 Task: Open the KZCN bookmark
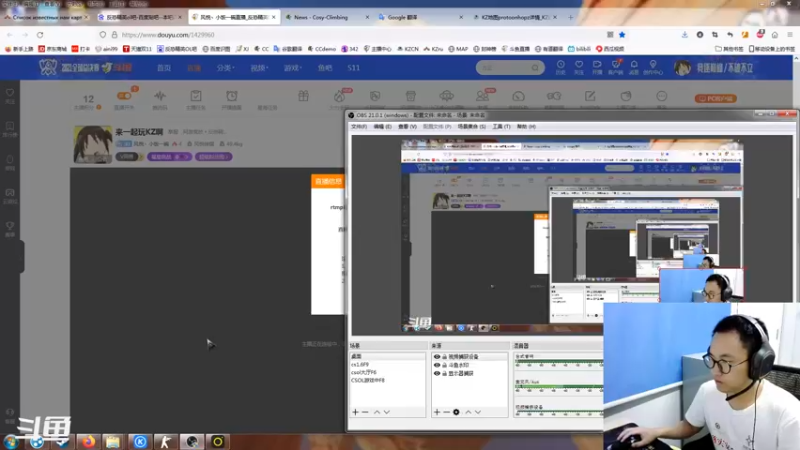pyautogui.click(x=408, y=49)
